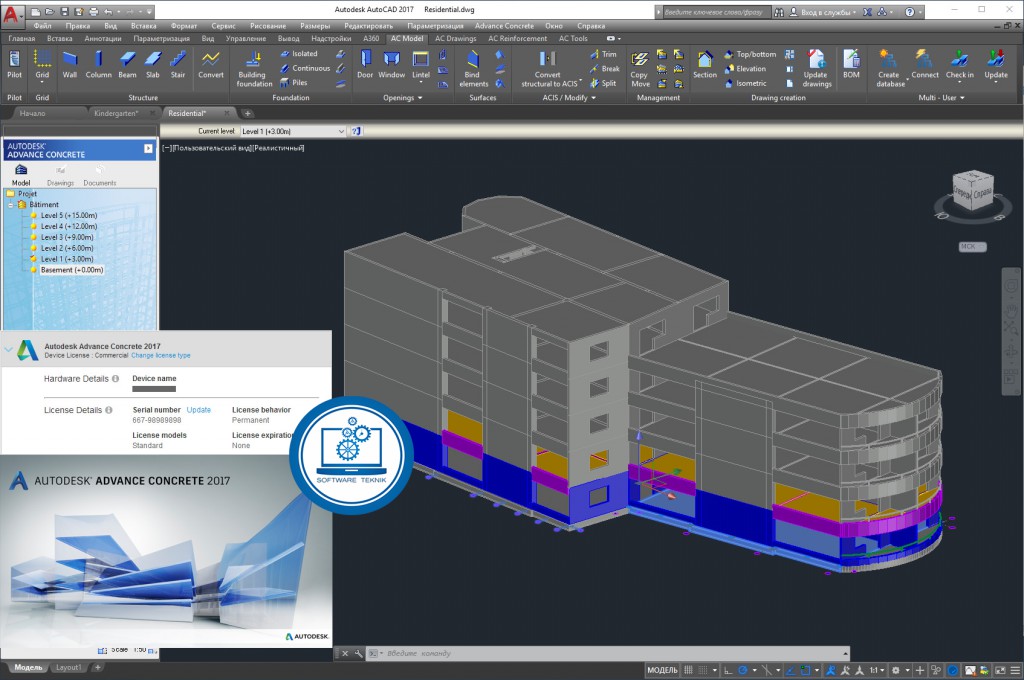The height and width of the screenshot is (680, 1024).
Task: Click the Change license type link
Action: coord(160,356)
